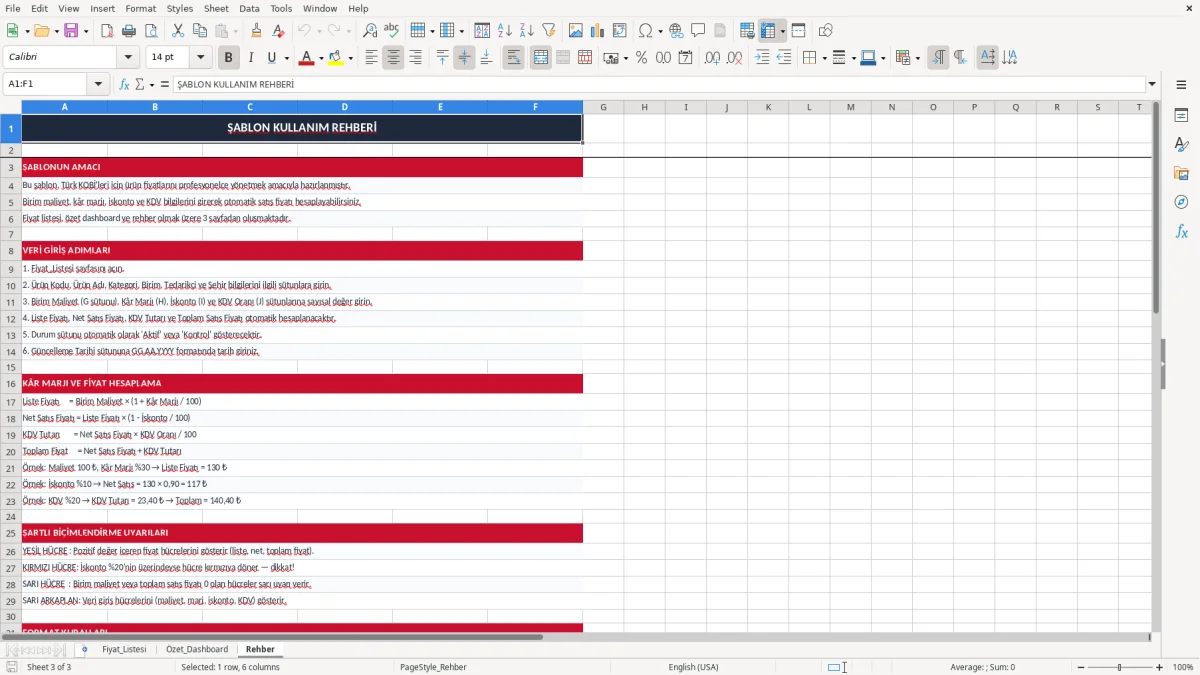
Task: Format cells as Percent icon
Action: (x=641, y=58)
